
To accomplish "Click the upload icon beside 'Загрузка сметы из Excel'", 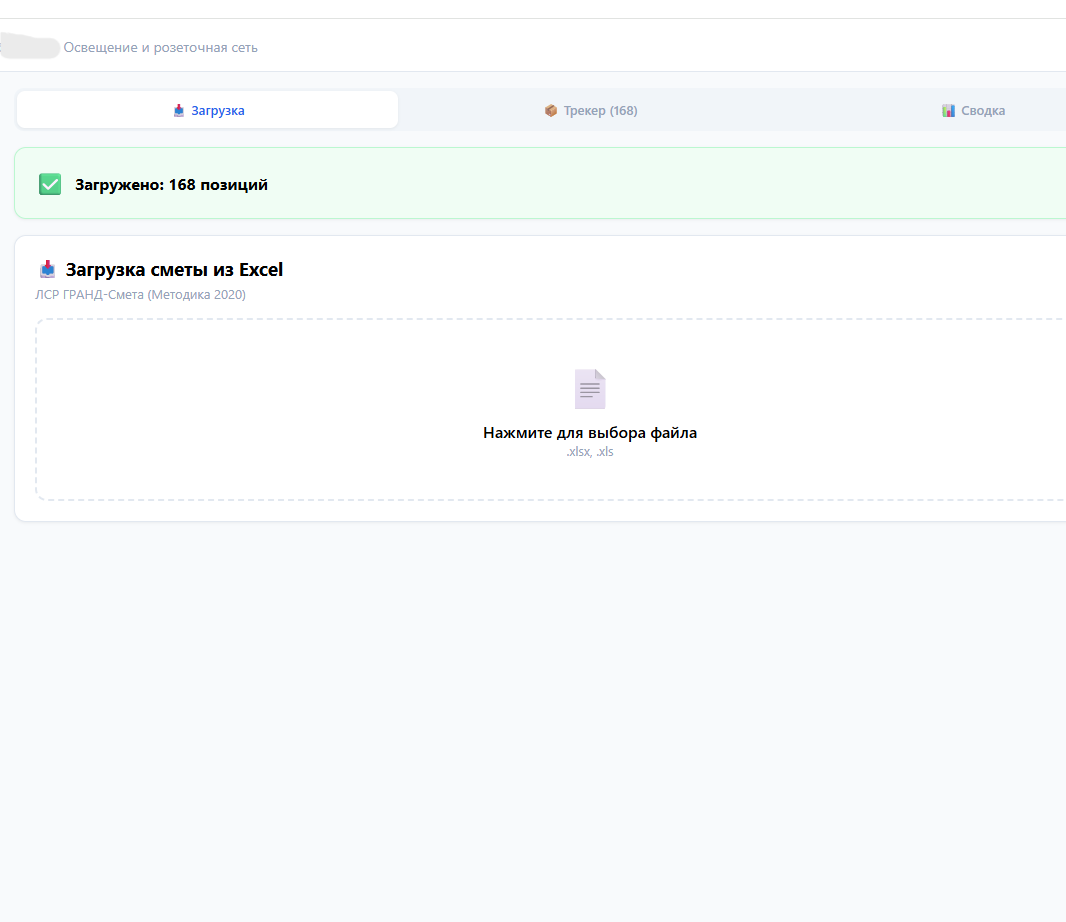I will tap(48, 269).
